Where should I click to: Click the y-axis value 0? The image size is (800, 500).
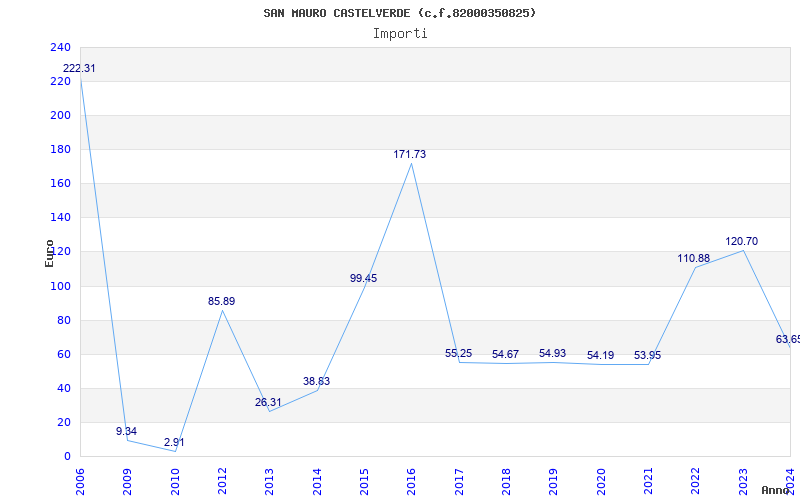click(67, 457)
